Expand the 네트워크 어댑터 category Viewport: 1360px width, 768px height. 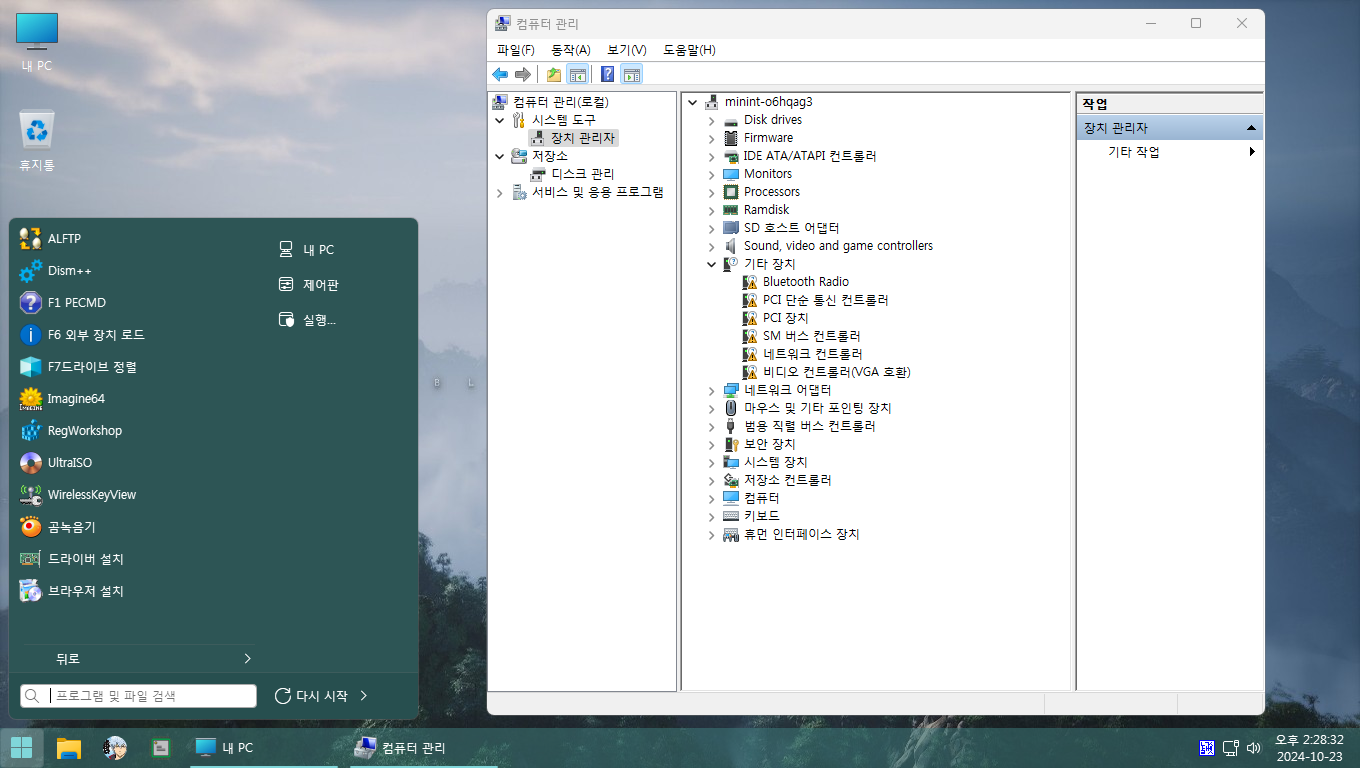[x=712, y=390]
